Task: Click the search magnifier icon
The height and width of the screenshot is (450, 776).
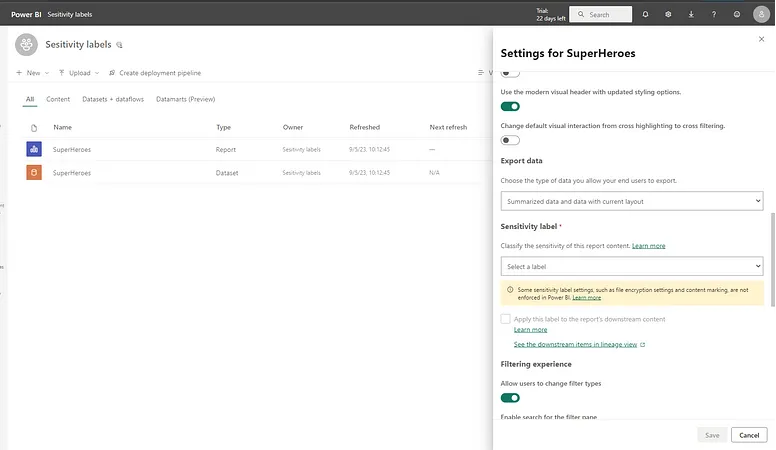Action: [581, 14]
